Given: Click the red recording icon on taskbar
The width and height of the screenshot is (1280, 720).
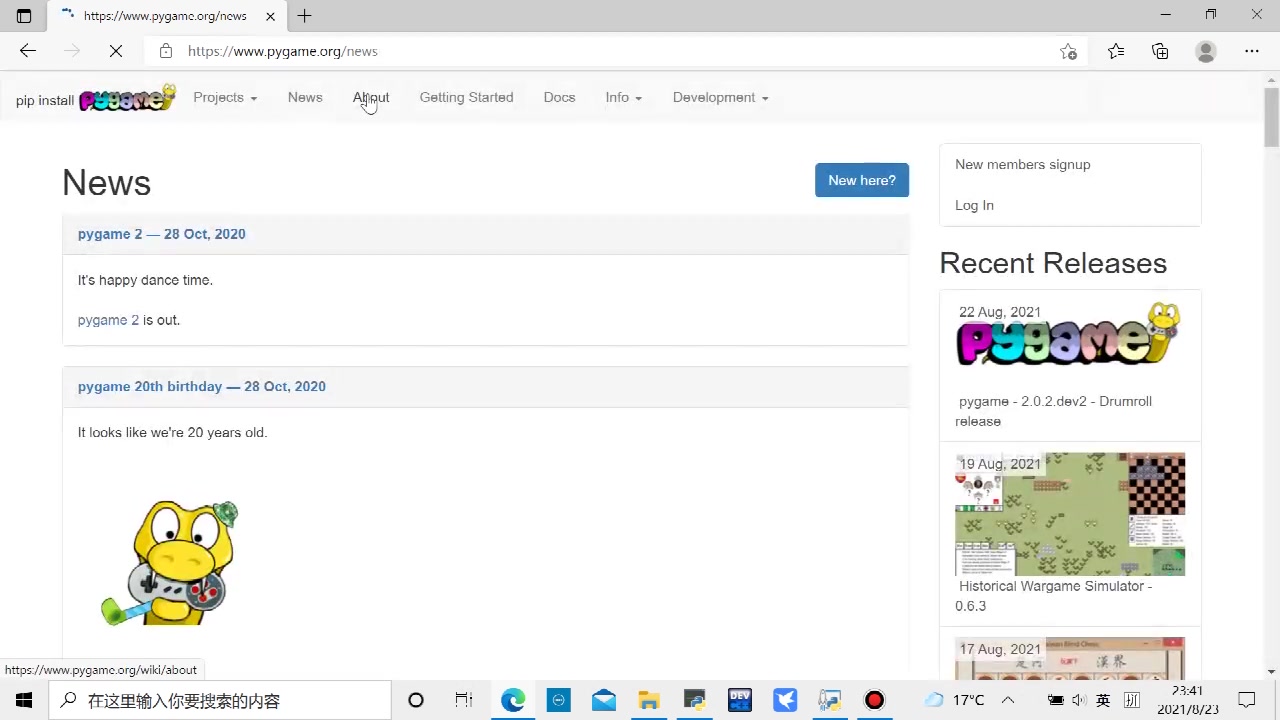Looking at the screenshot, I should 875,700.
